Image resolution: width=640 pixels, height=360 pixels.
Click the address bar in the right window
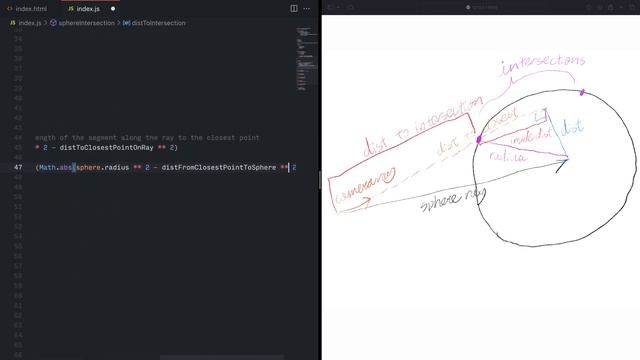click(x=482, y=7)
